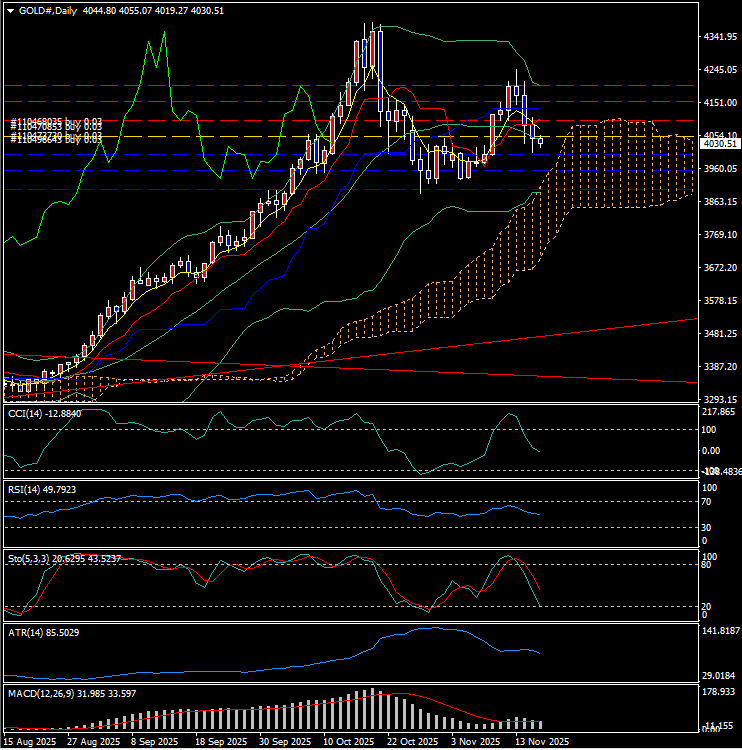Screen dimensions: 742x750
Task: Select the RSI(14) indicator label
Action: coord(41,489)
